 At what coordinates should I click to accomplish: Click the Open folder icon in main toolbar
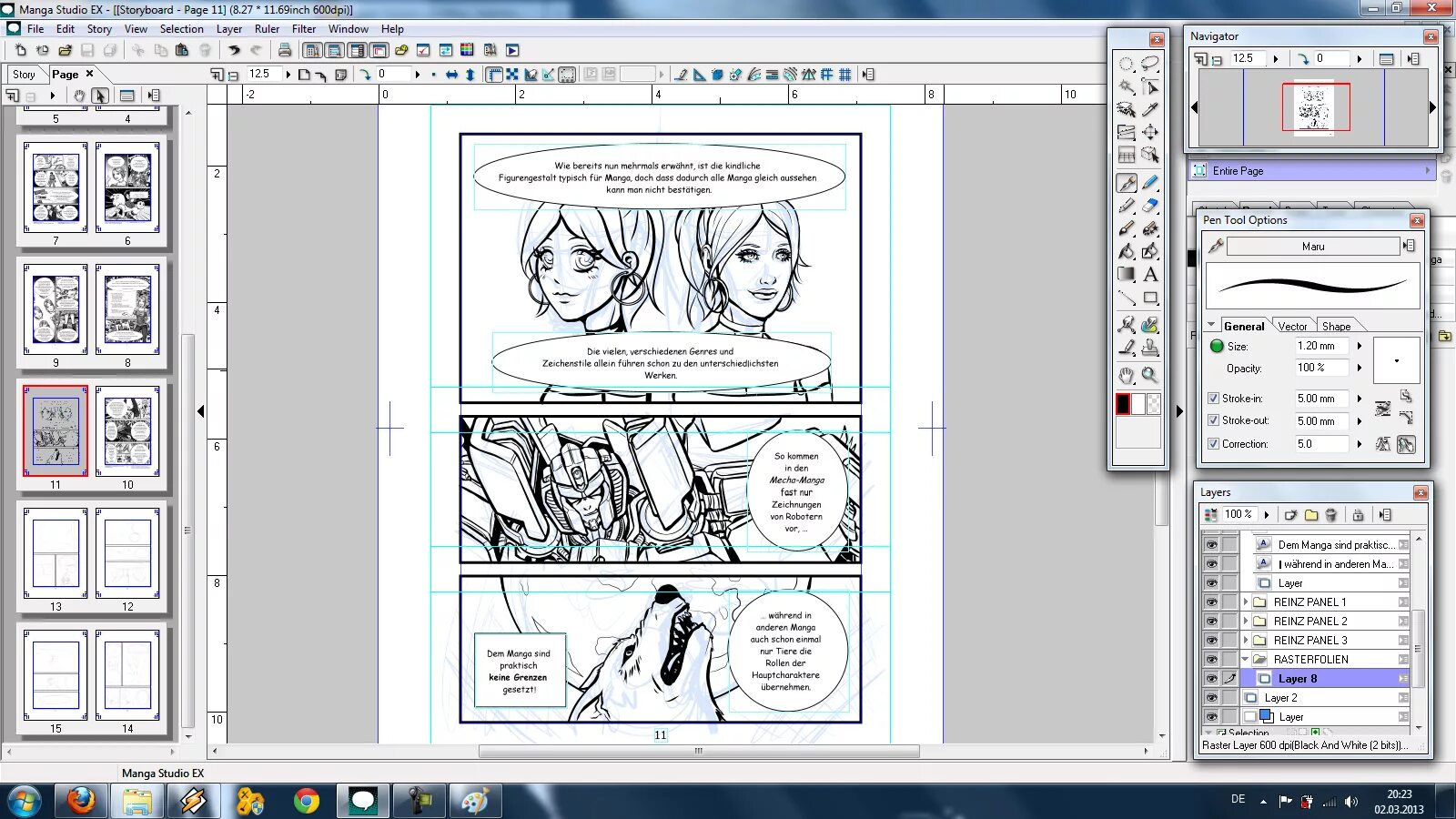click(65, 50)
